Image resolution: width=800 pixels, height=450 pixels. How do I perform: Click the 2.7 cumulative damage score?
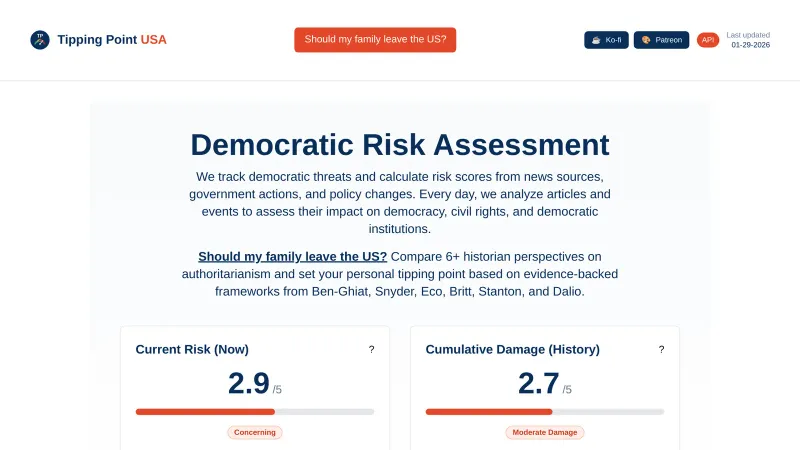(x=539, y=383)
